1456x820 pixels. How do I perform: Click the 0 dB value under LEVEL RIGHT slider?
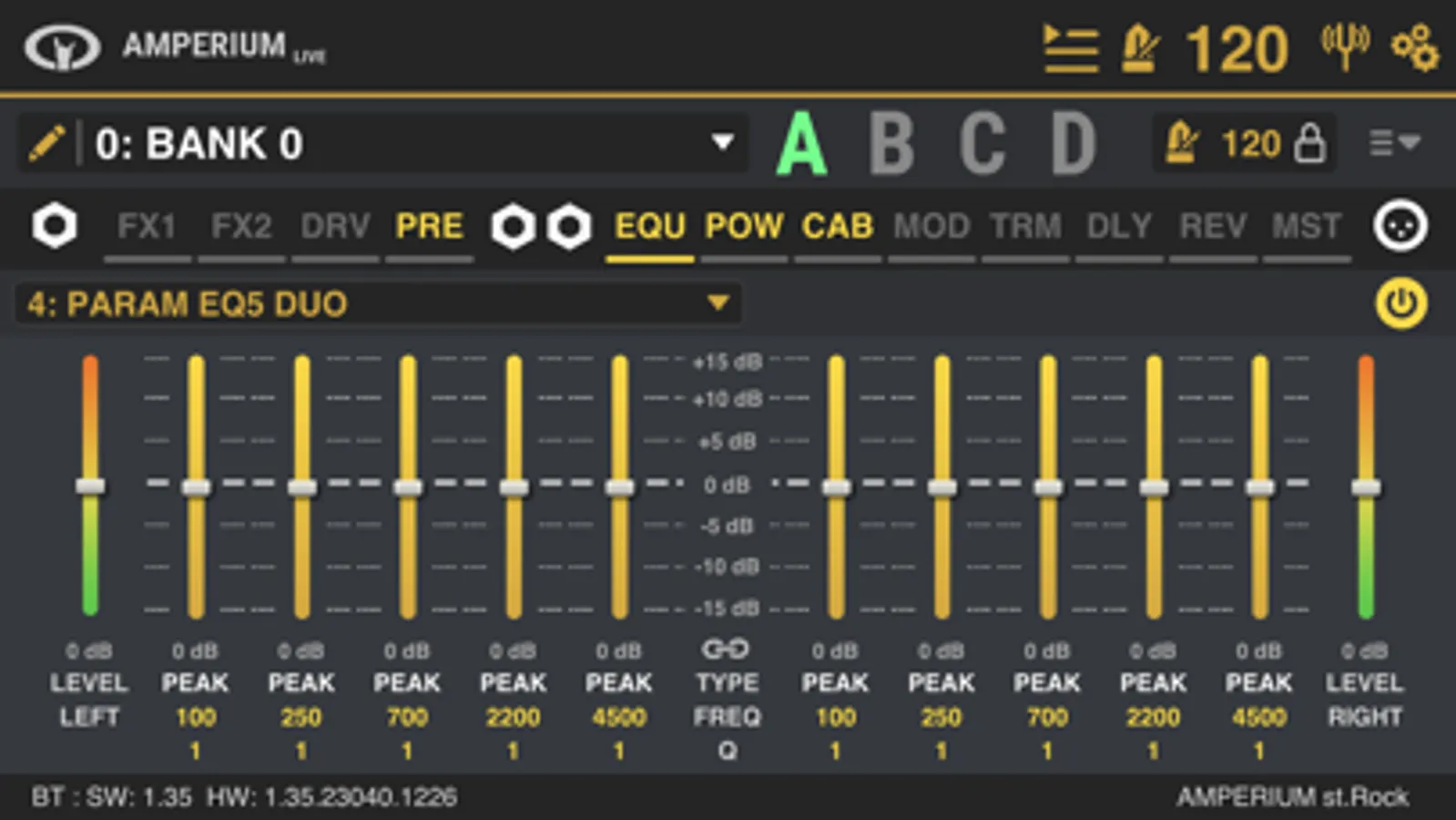[x=1364, y=651]
